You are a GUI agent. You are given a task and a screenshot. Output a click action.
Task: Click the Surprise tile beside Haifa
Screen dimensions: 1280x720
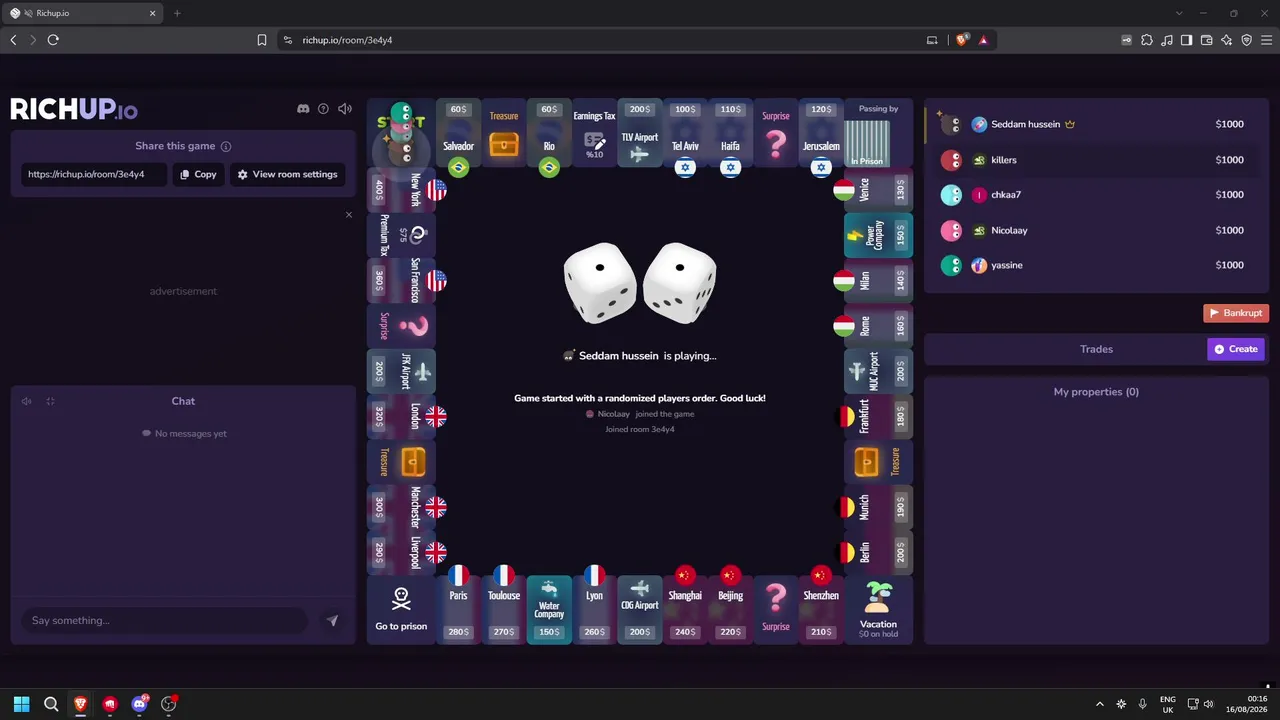click(776, 134)
